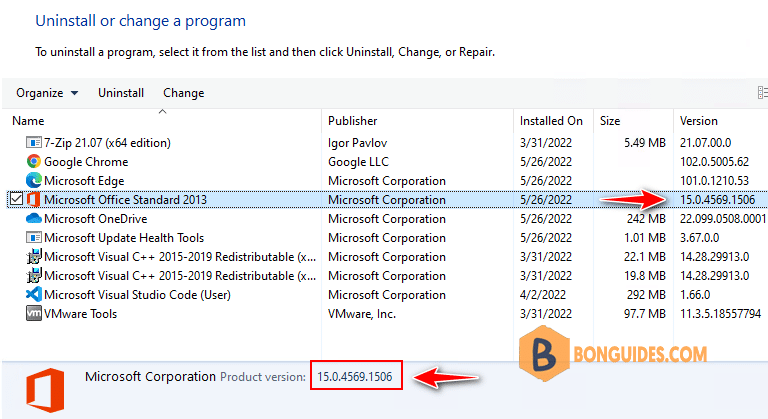768x419 pixels.
Task: Sort by the Name column header
Action: pos(28,121)
